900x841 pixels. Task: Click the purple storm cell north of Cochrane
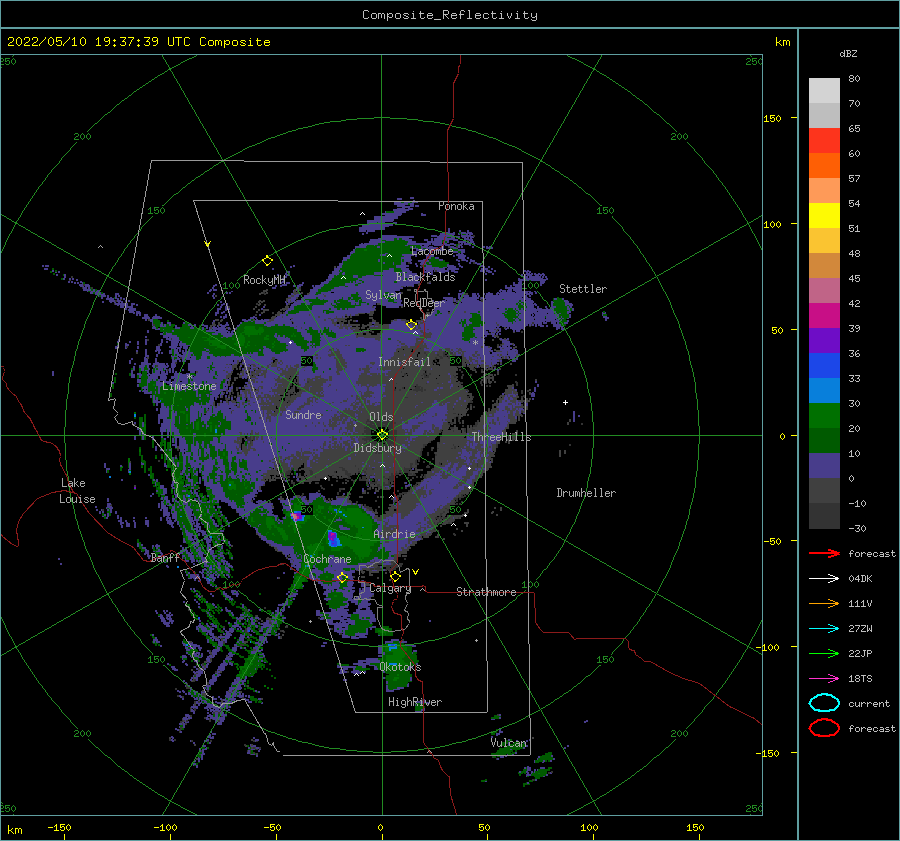(x=333, y=538)
